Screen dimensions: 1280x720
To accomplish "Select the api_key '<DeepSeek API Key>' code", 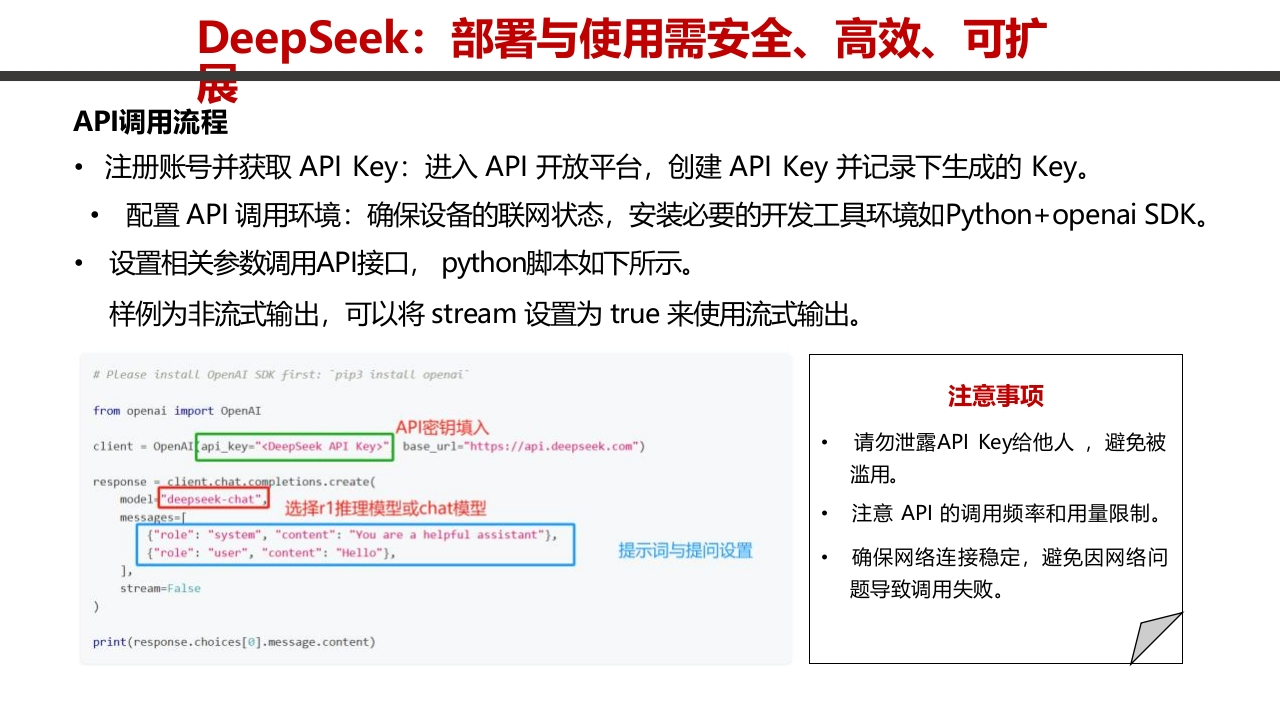I will [295, 446].
